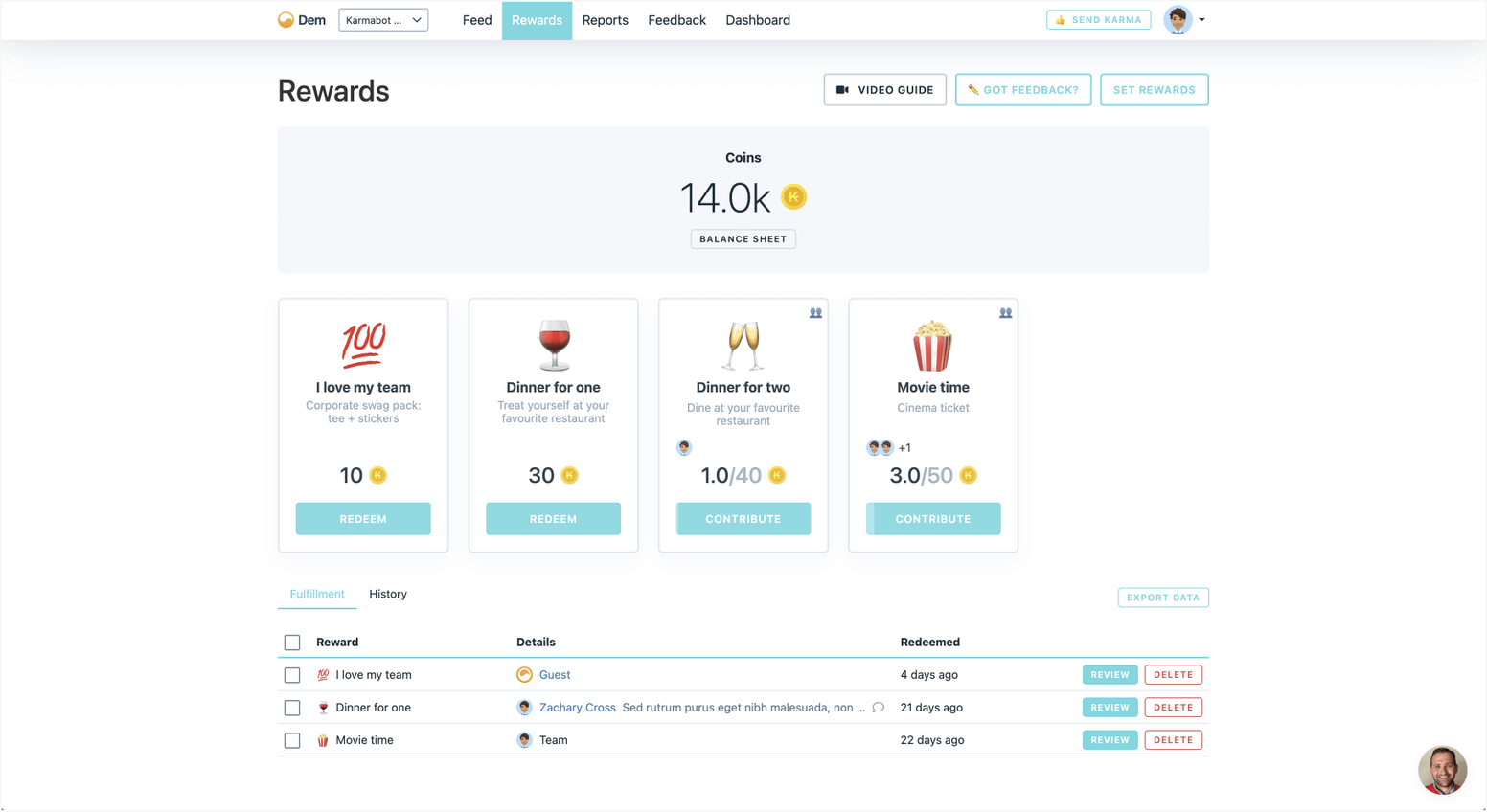Delete the Dinner for one redemption
Viewport: 1487px width, 812px height.
(1173, 708)
